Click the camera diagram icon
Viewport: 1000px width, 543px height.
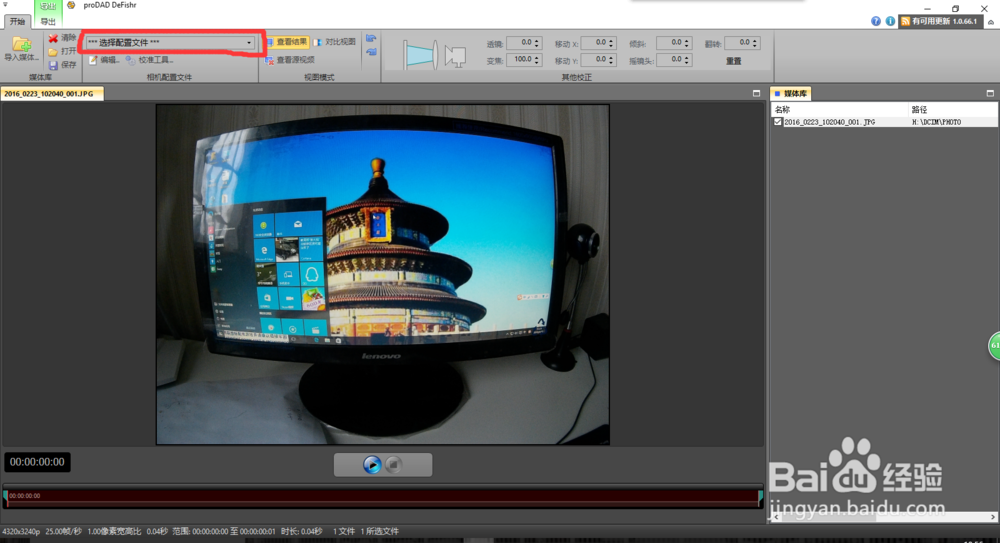(x=455, y=56)
